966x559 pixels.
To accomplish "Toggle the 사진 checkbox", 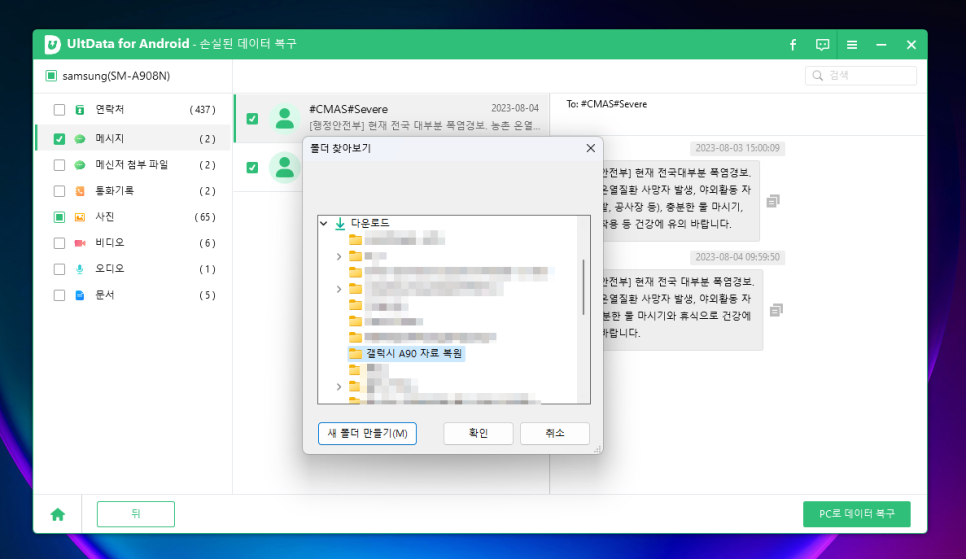I will point(59,217).
